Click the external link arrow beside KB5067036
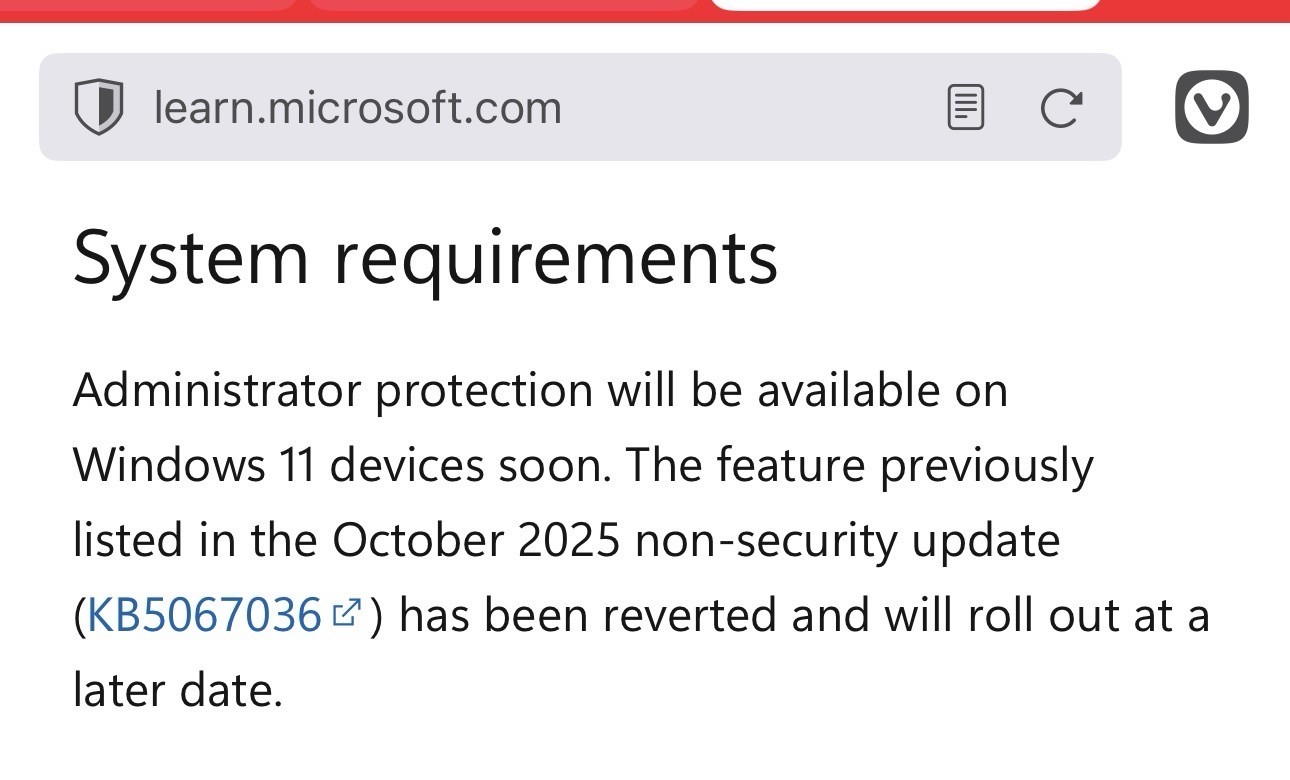 click(x=346, y=613)
